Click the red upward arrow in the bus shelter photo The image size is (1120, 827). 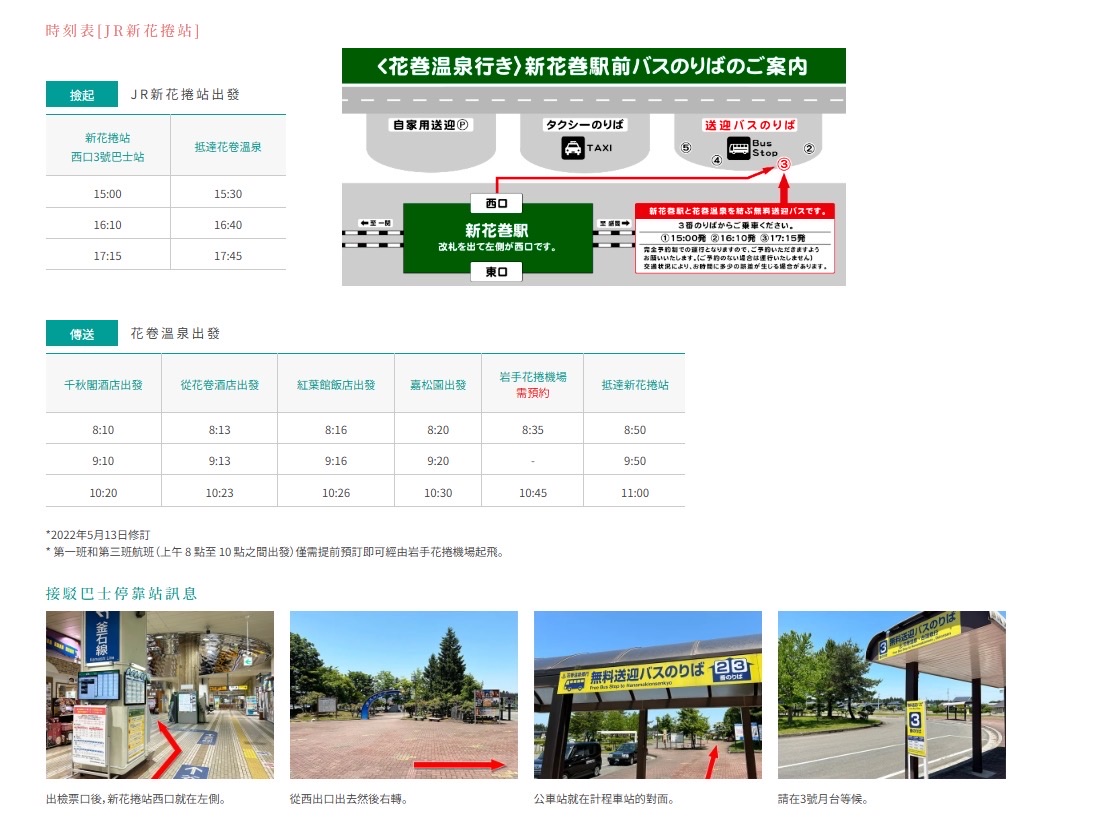point(711,762)
